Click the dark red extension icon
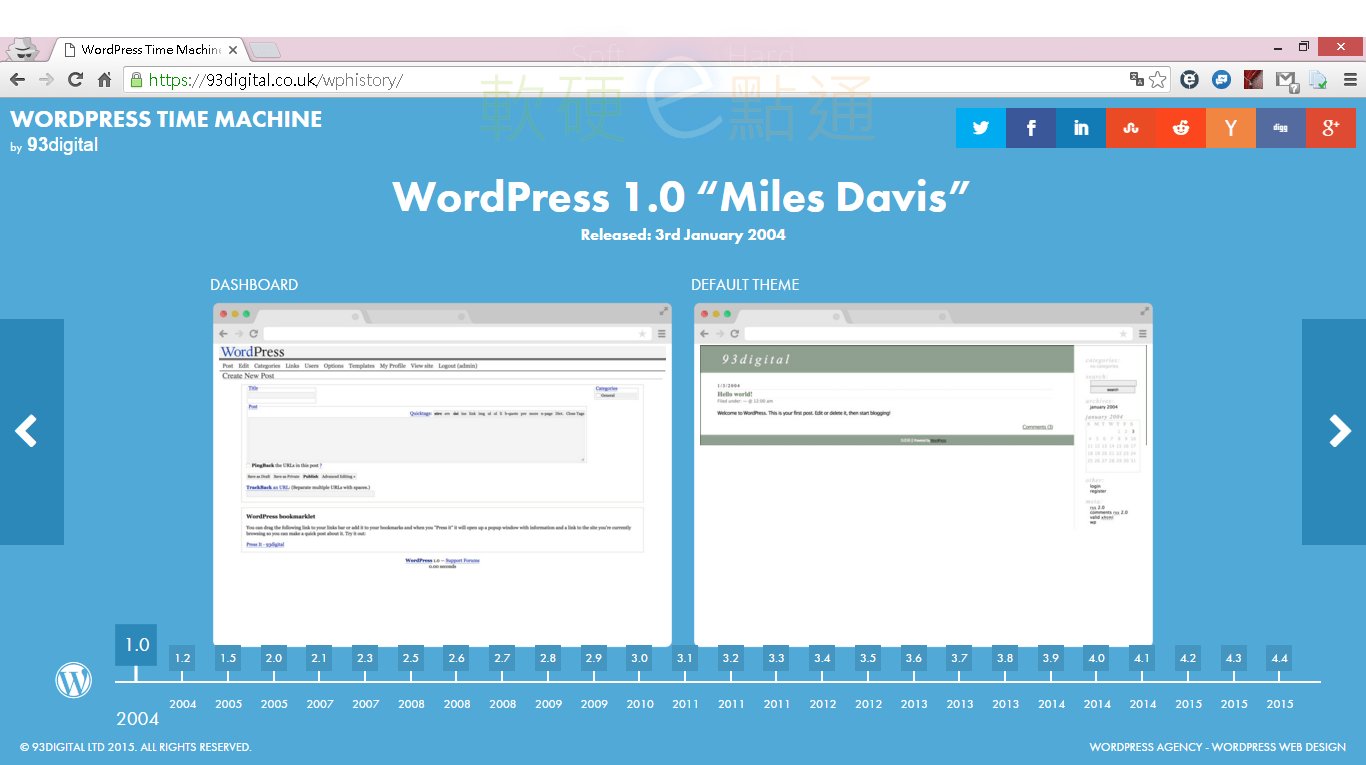This screenshot has height=765, width=1366. (x=1253, y=80)
